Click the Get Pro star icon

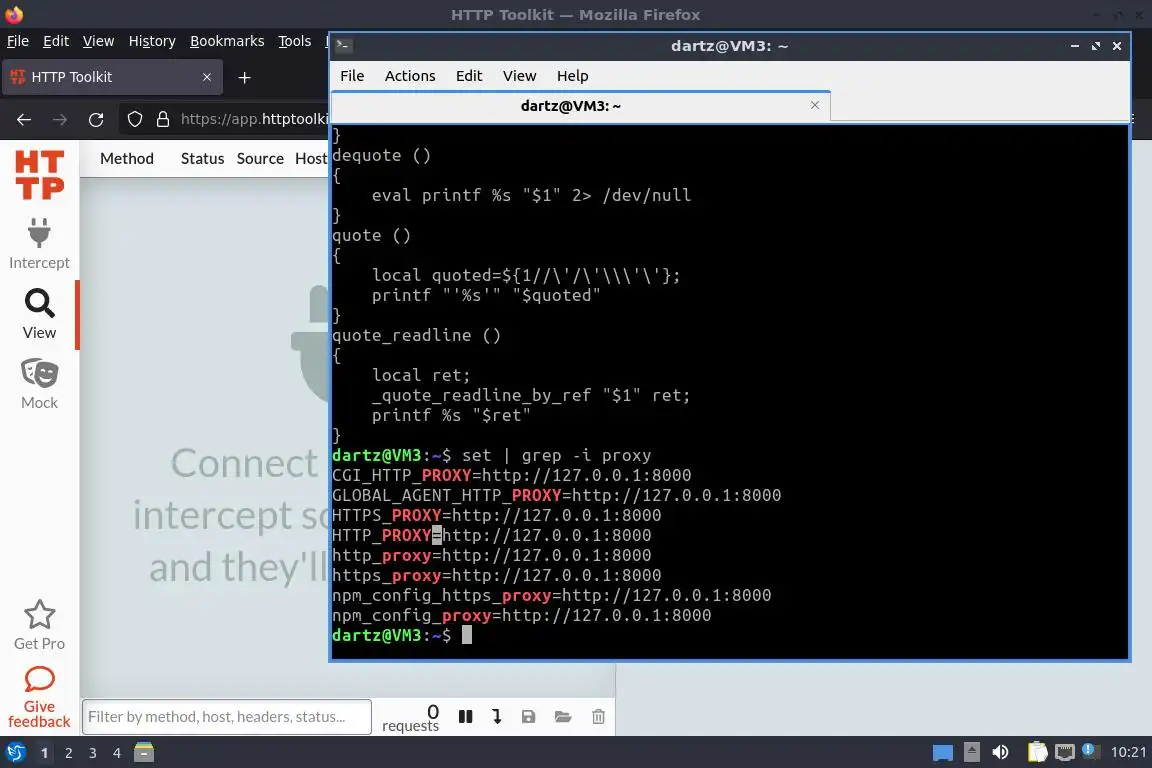[x=39, y=615]
